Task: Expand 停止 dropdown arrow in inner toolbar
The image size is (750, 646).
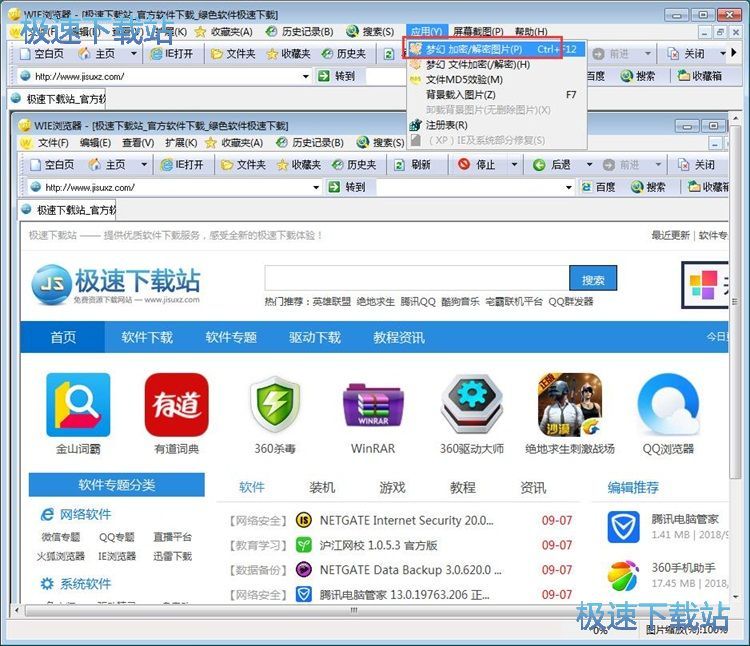Action: coord(514,164)
